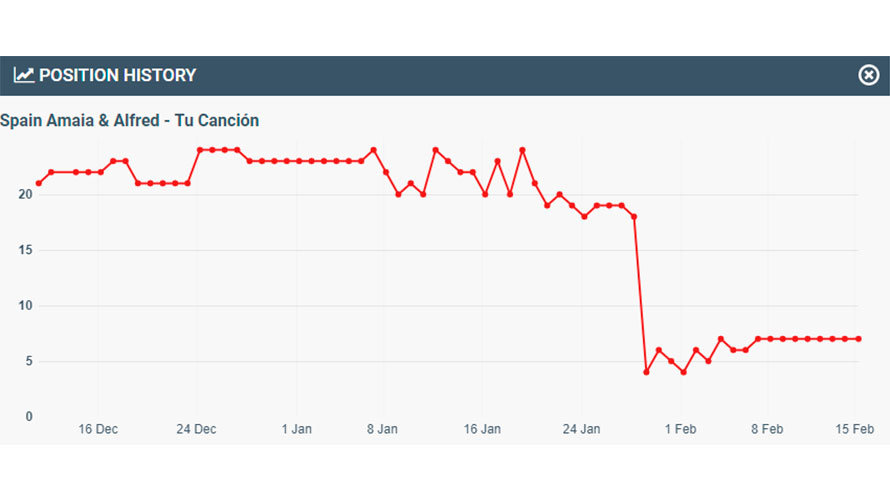Click the 1 Jan axis label
890x500 pixels.
(x=296, y=429)
